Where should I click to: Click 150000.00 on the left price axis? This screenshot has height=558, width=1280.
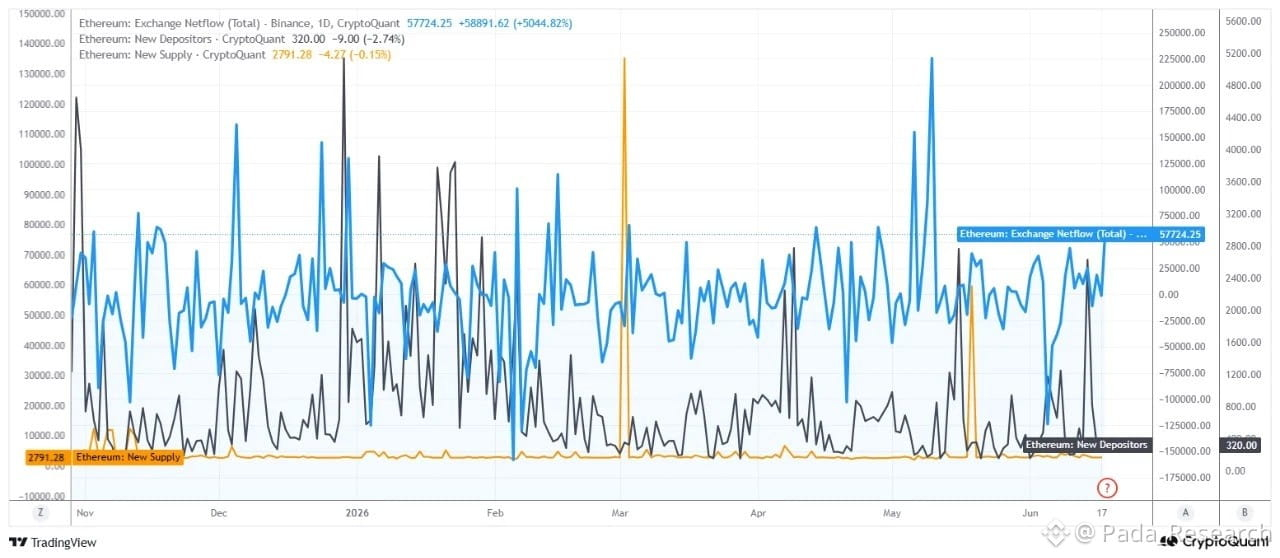pyautogui.click(x=42, y=14)
